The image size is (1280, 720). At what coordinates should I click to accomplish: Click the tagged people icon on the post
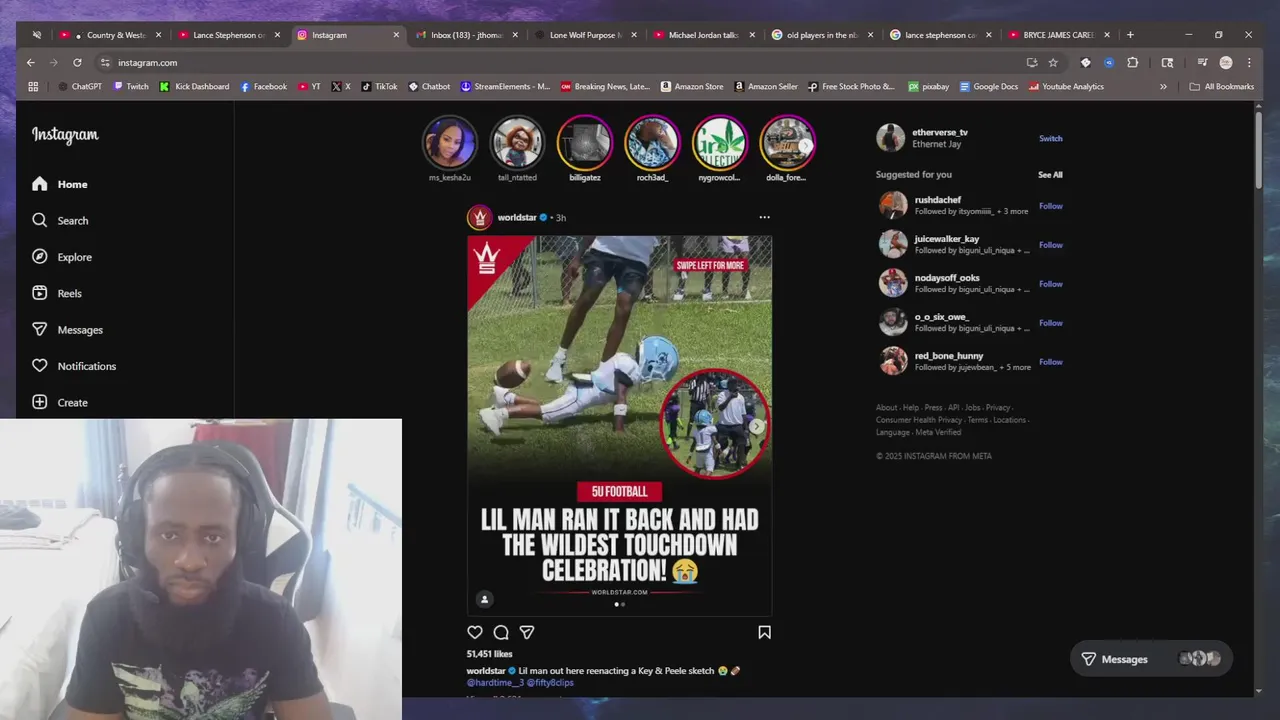tap(484, 599)
